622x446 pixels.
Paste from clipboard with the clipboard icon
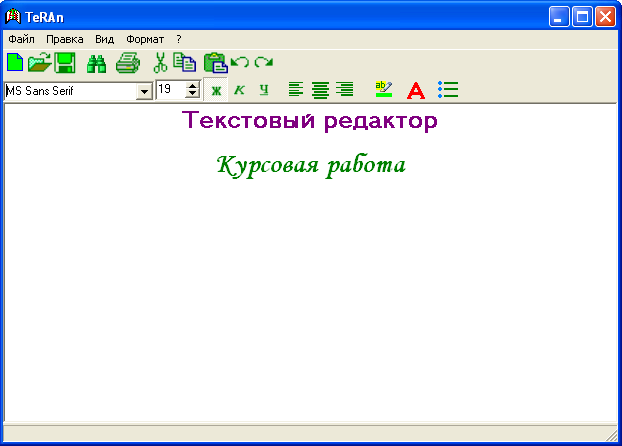click(x=215, y=63)
